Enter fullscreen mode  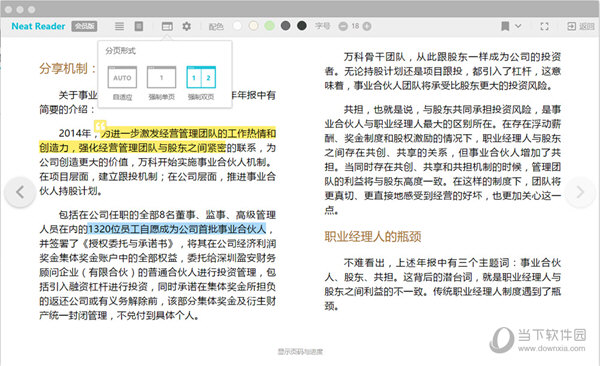544,26
